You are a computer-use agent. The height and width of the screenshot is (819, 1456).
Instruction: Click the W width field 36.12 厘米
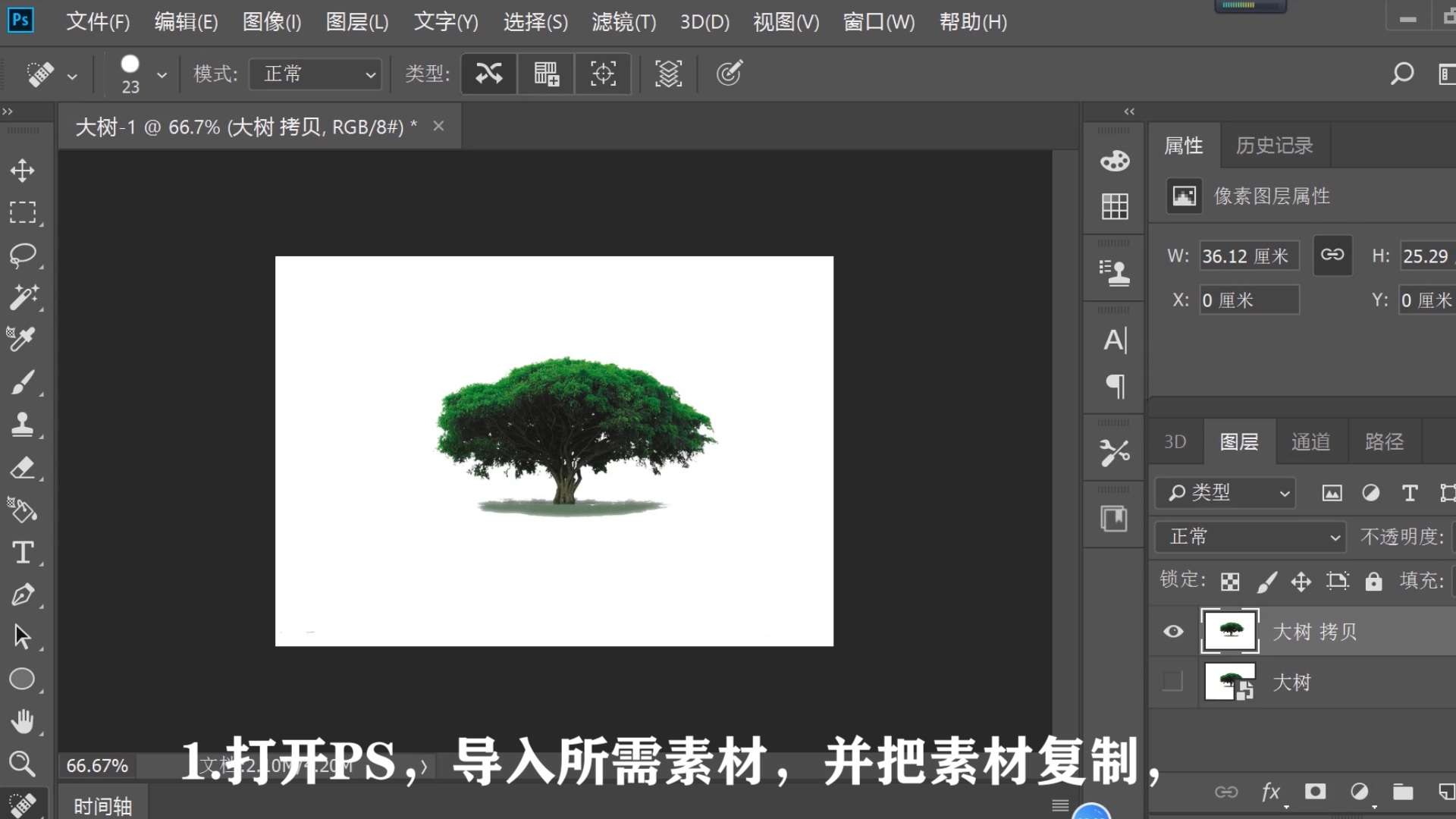(1249, 256)
